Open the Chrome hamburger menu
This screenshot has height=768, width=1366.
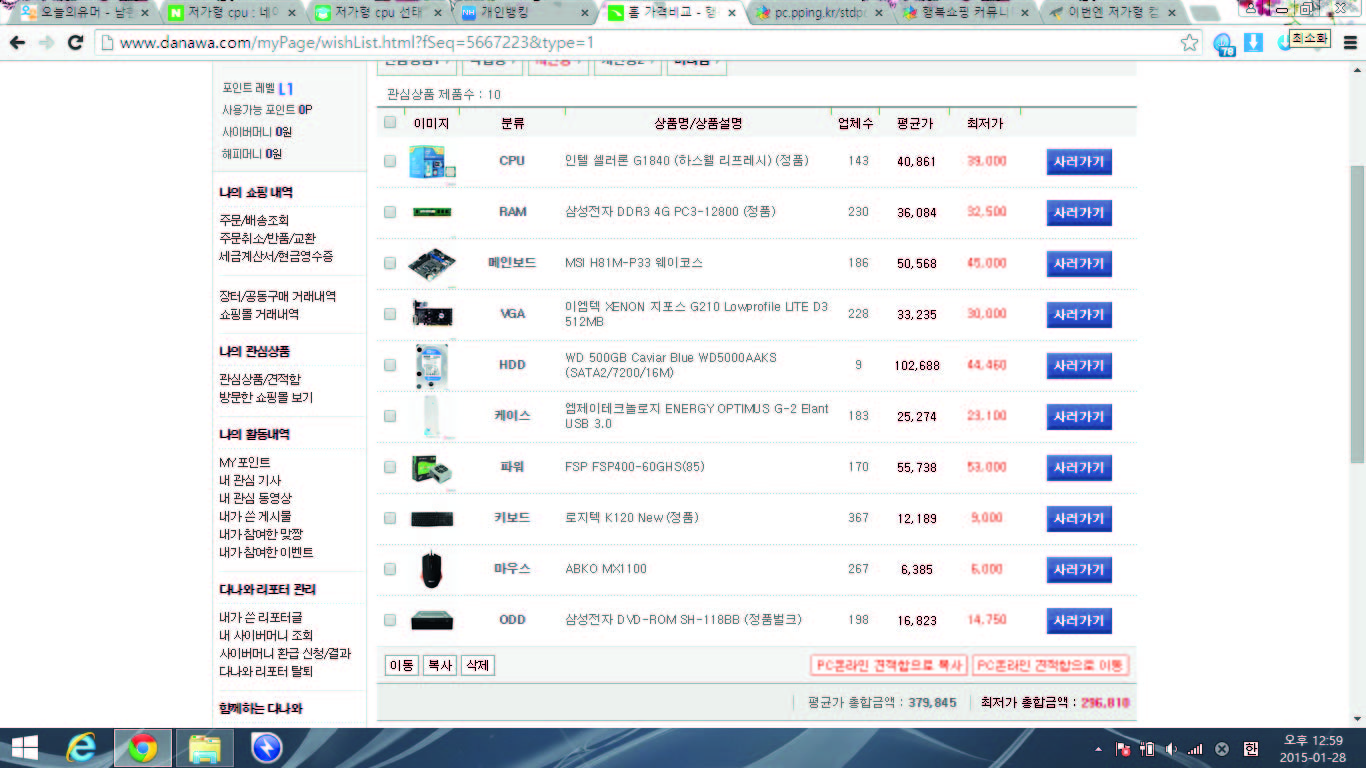pyautogui.click(x=1350, y=42)
